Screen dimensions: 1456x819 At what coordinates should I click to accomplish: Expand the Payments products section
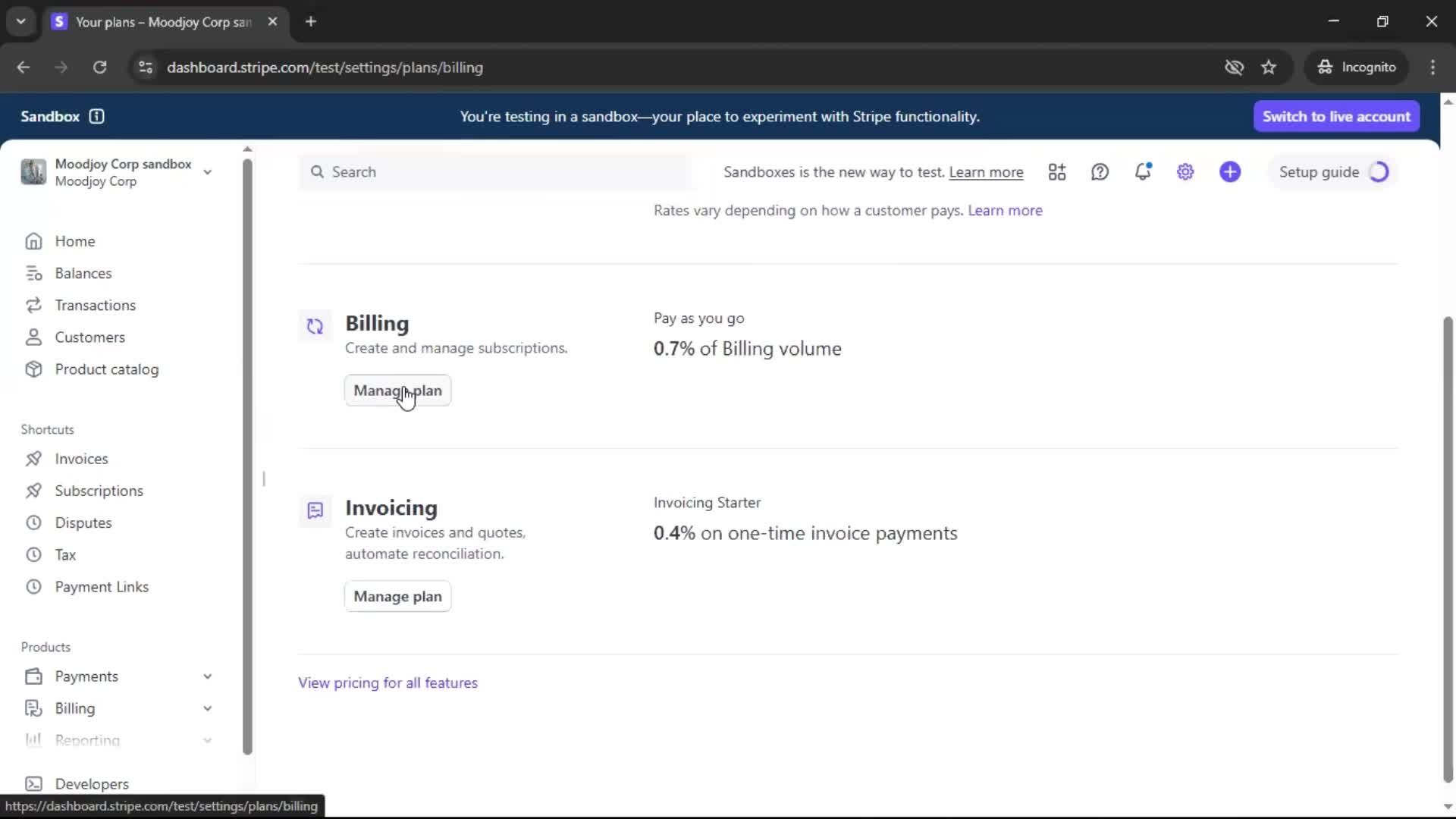[207, 676]
